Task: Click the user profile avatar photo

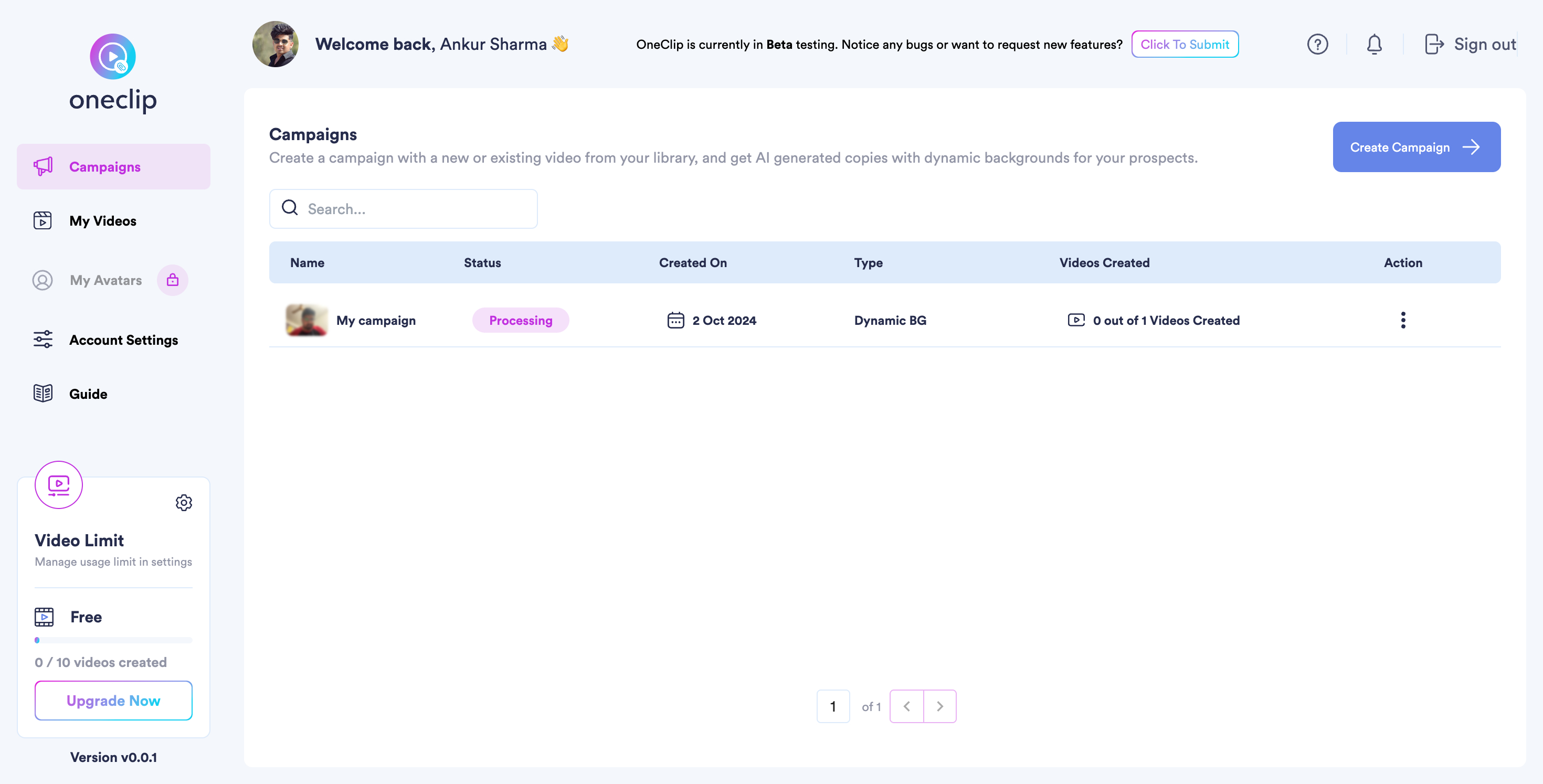Action: 276,44
